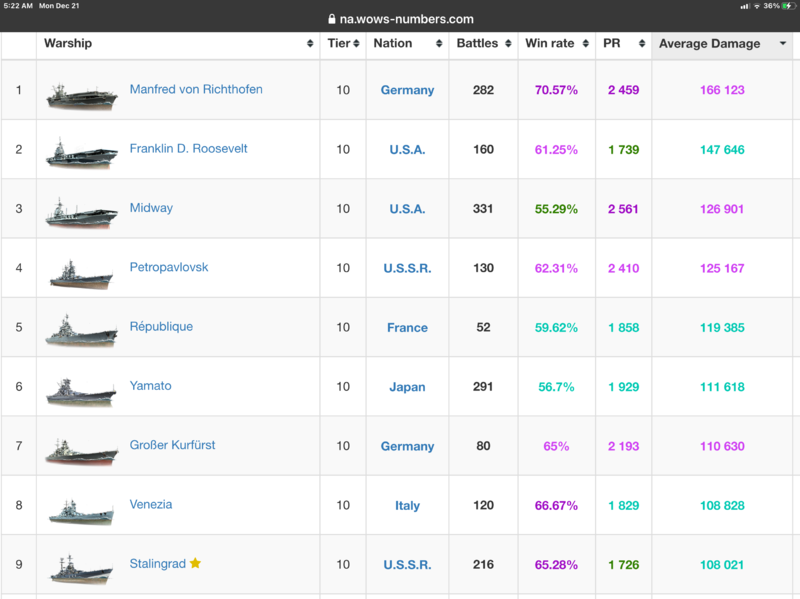The image size is (800, 599).
Task: Sort table by Nation column header
Action: 393,44
